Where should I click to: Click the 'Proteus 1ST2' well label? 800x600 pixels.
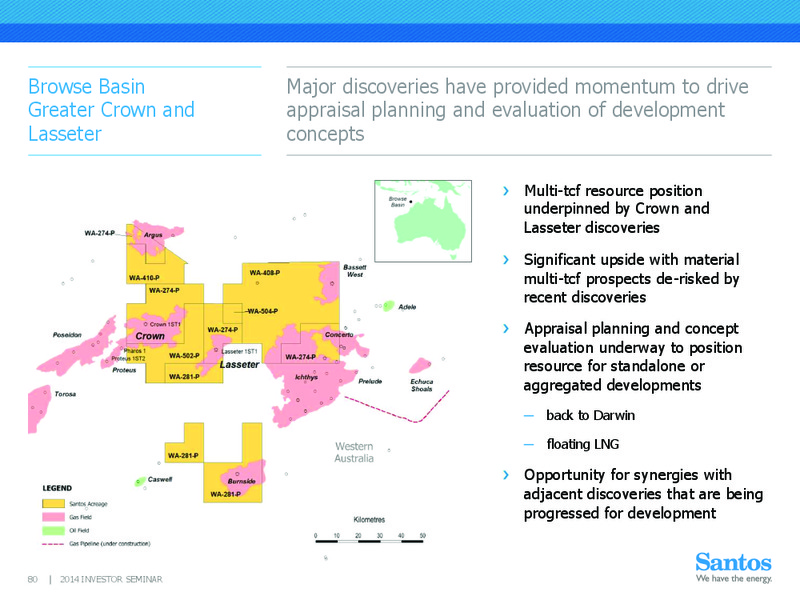(x=129, y=359)
